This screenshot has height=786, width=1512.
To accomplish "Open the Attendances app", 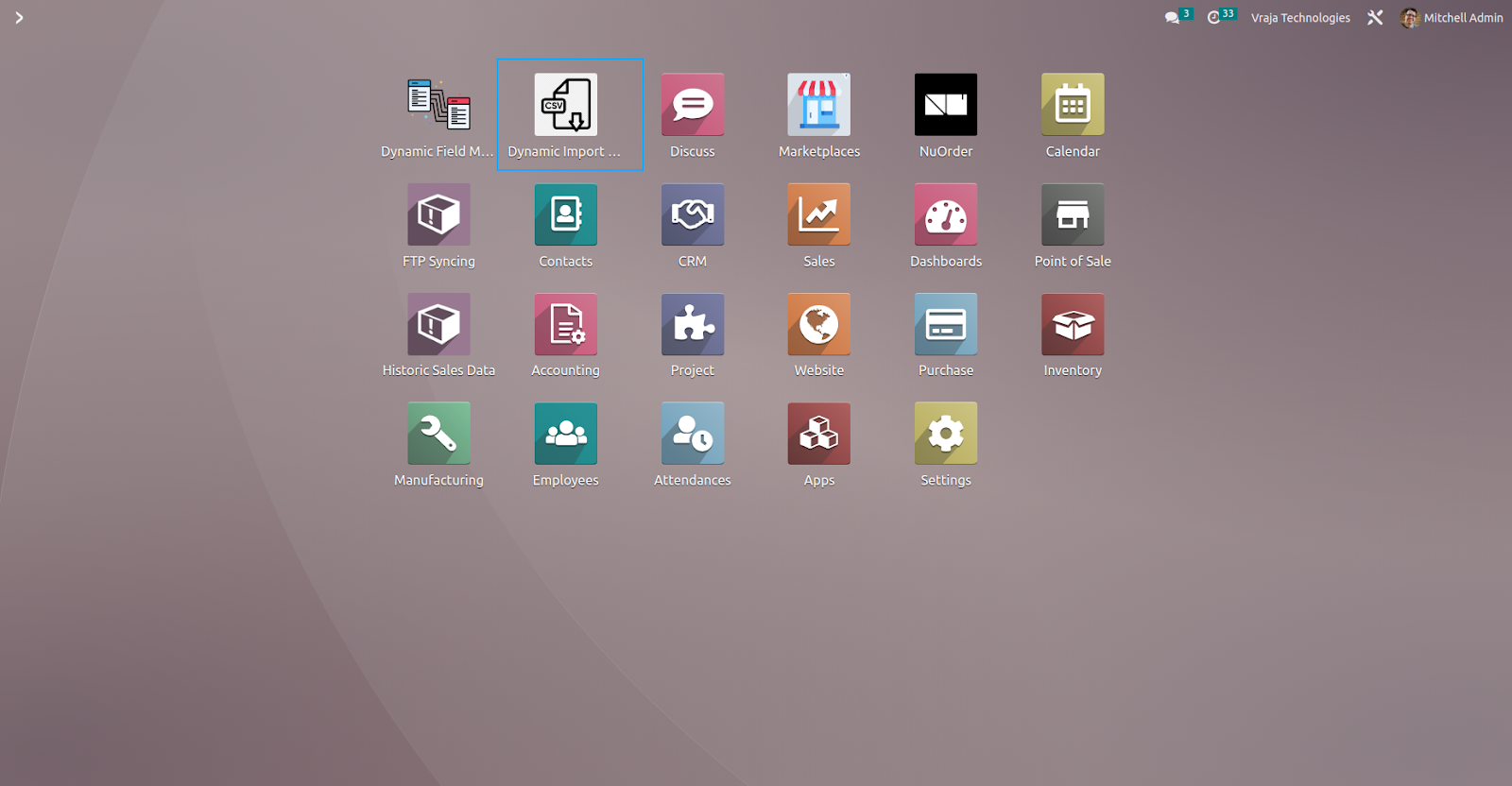I will (692, 434).
